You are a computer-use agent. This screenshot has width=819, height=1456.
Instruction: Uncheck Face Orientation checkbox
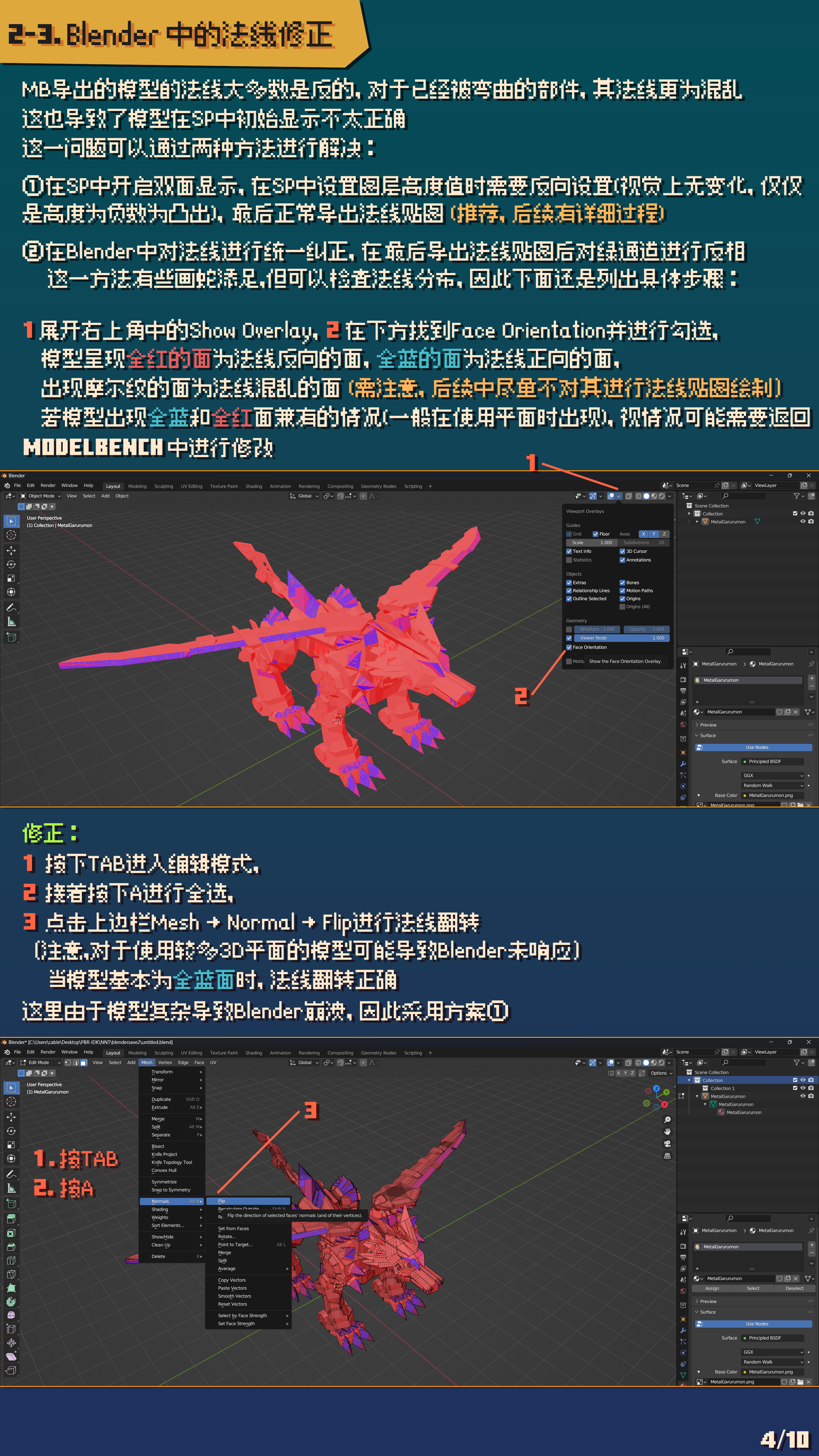pyautogui.click(x=569, y=647)
